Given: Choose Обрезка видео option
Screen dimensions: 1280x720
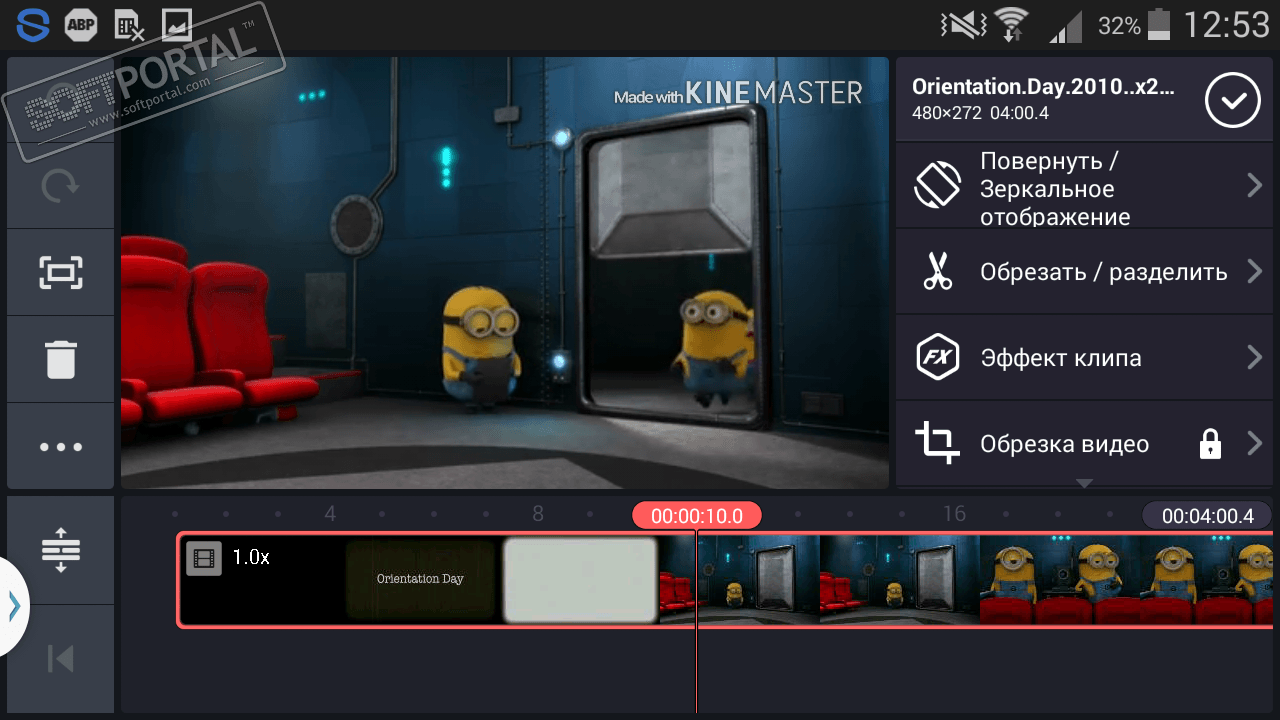Looking at the screenshot, I should click(1084, 443).
